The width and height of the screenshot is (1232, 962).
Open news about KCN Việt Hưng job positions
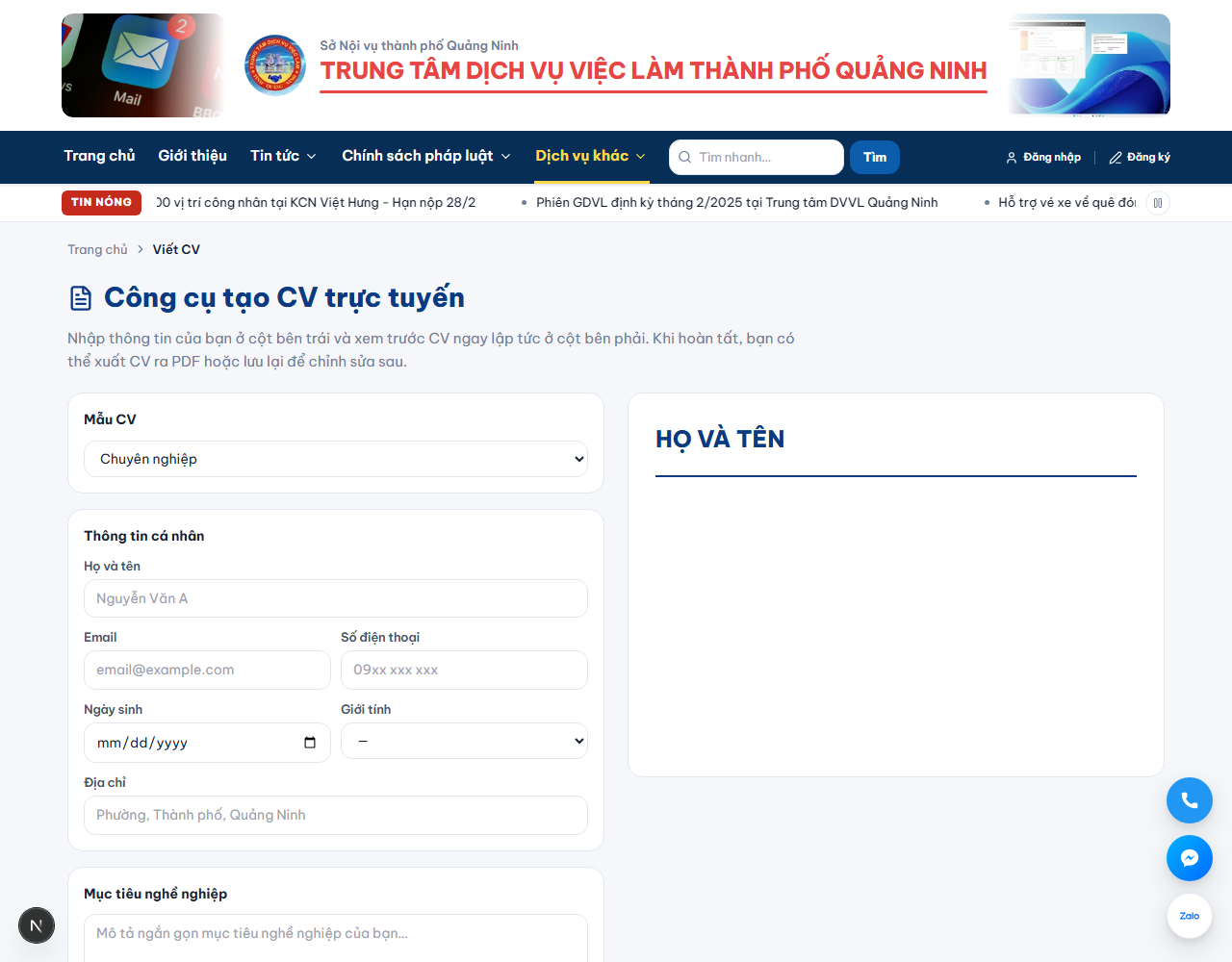pos(316,202)
